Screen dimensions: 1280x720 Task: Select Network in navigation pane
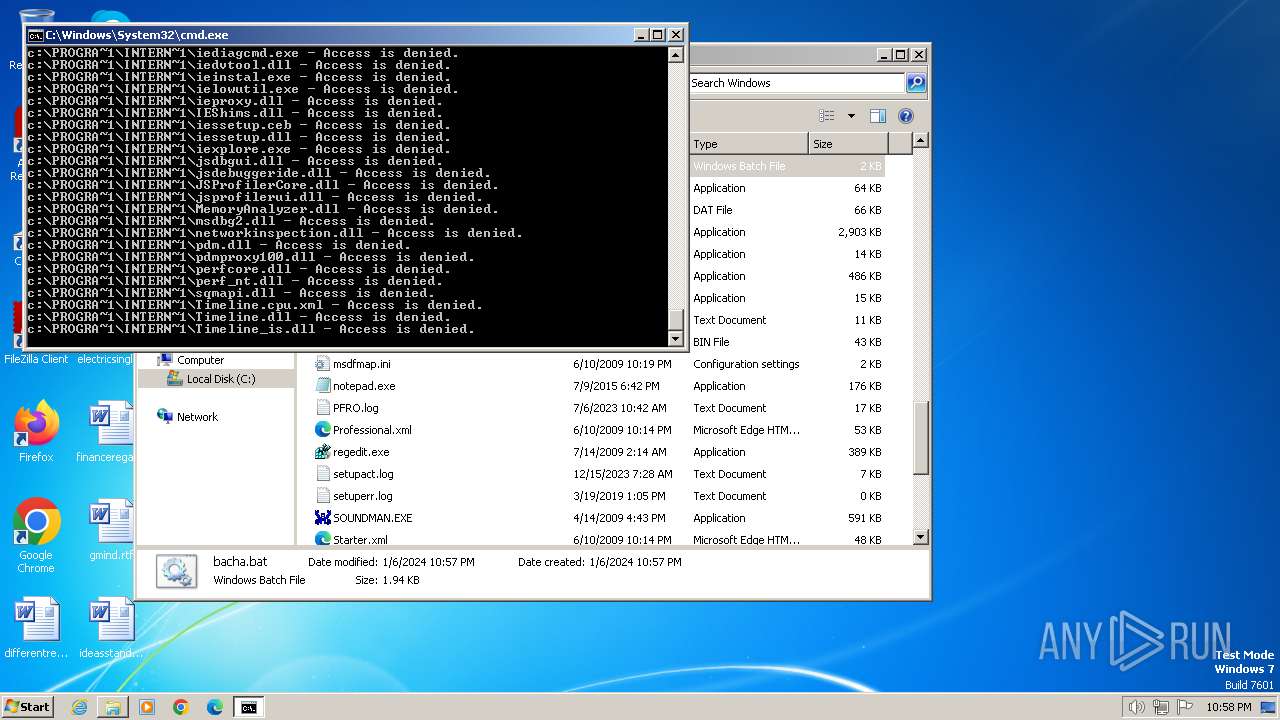[196, 417]
